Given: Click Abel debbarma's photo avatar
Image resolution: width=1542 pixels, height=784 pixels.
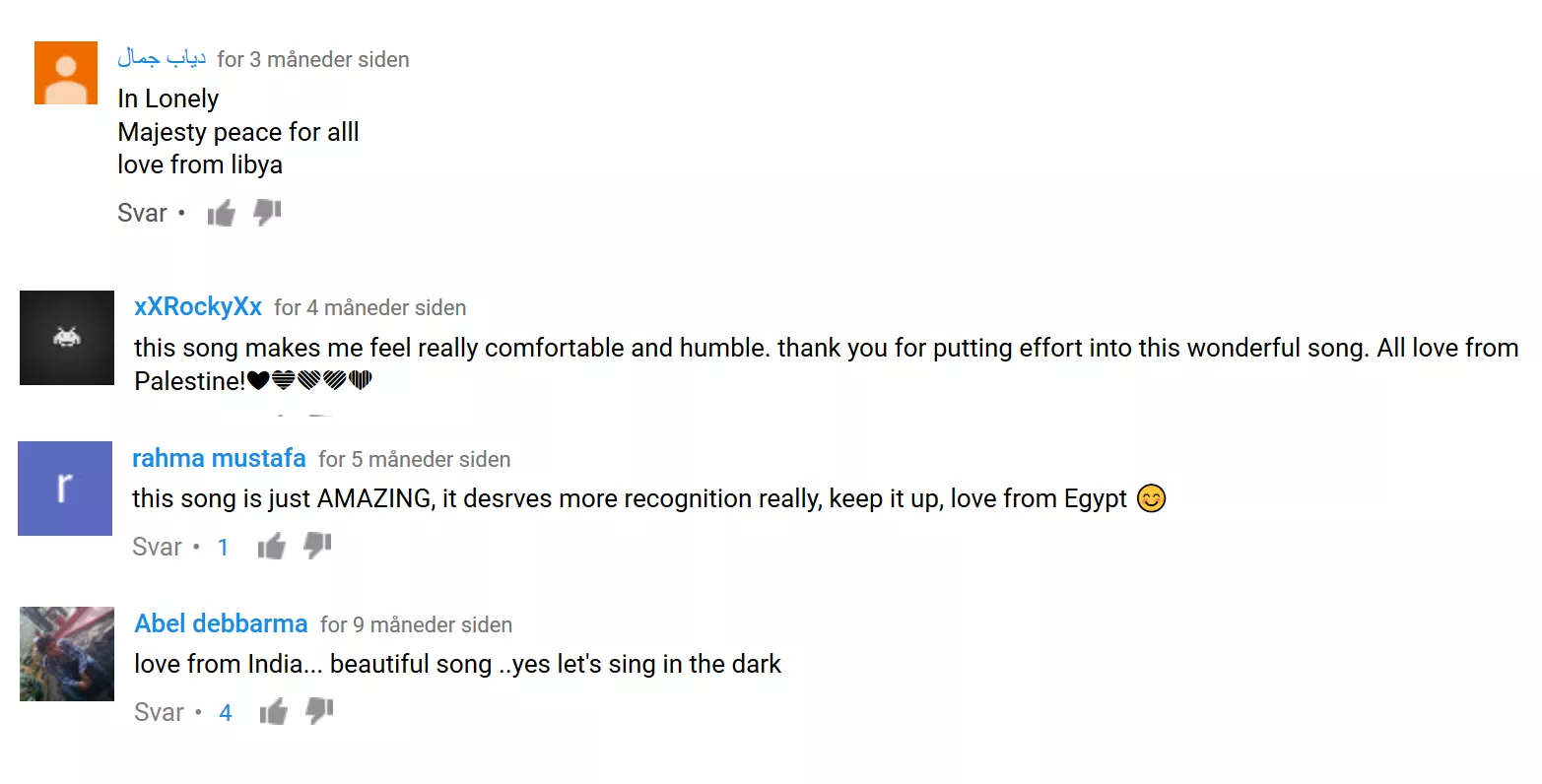Looking at the screenshot, I should pos(67,654).
